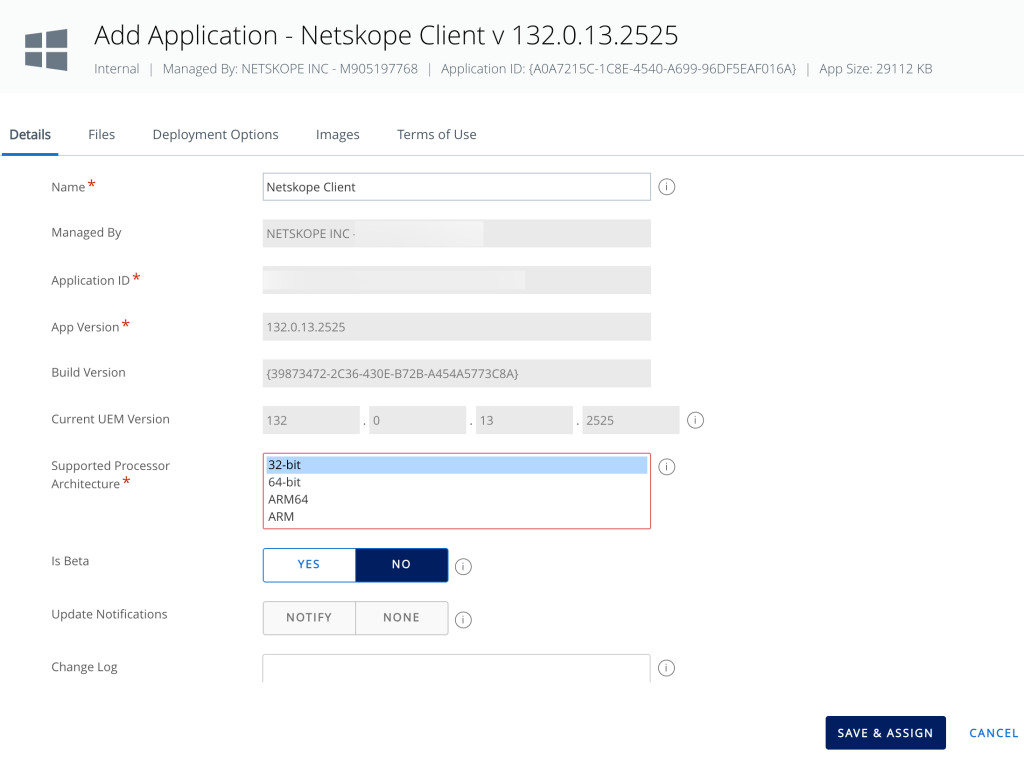Viewport: 1024px width, 758px height.
Task: Select 32-bit processor architecture
Action: pos(456,465)
